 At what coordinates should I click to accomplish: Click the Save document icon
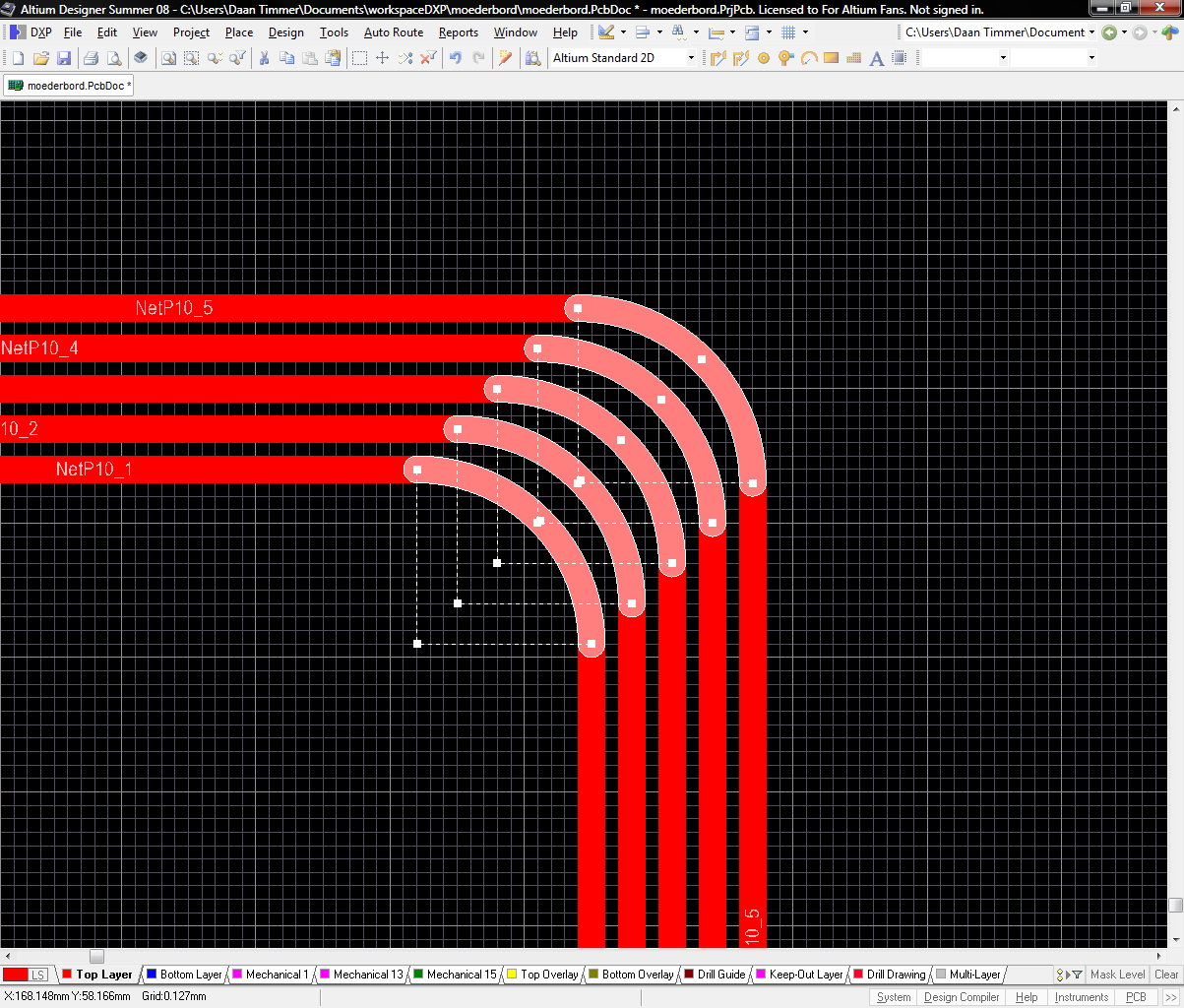[x=64, y=58]
